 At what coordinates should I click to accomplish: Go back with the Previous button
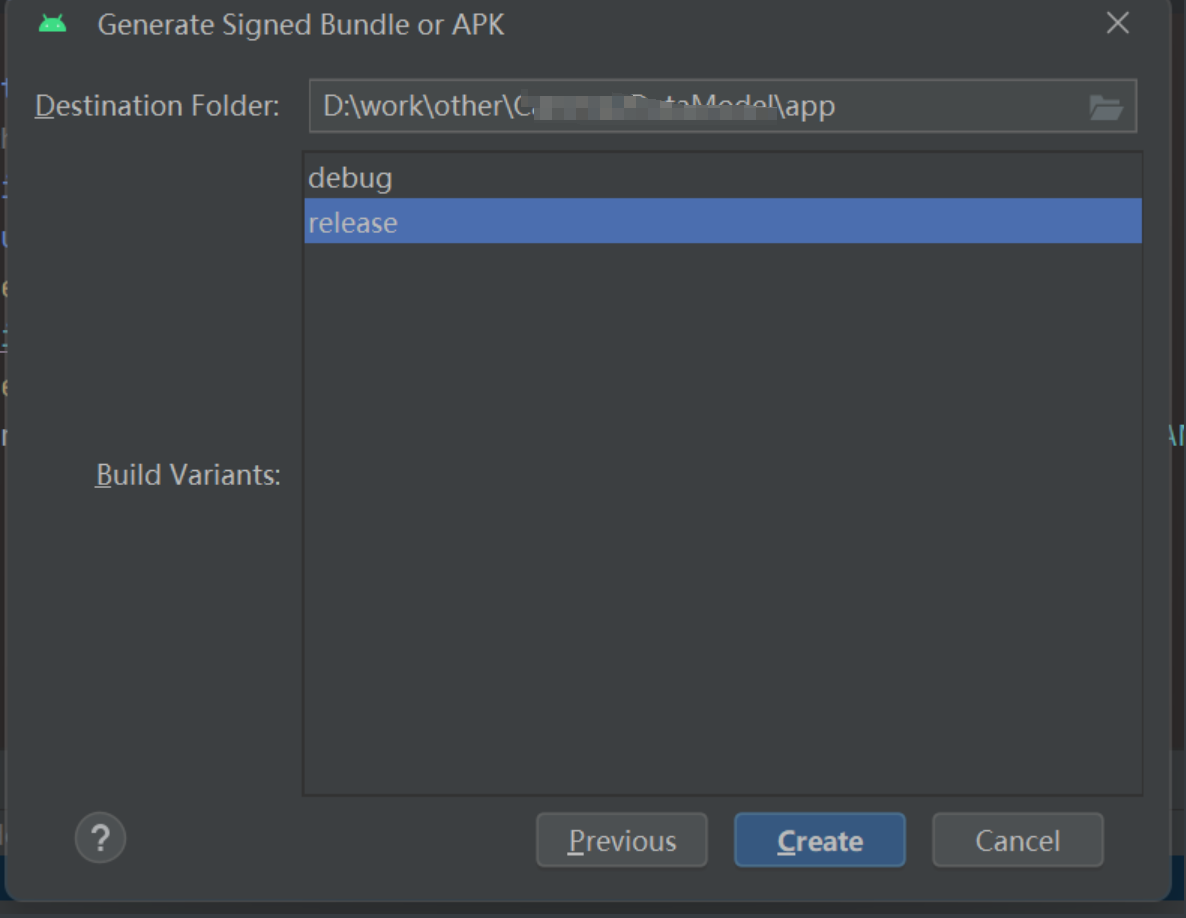[x=621, y=840]
